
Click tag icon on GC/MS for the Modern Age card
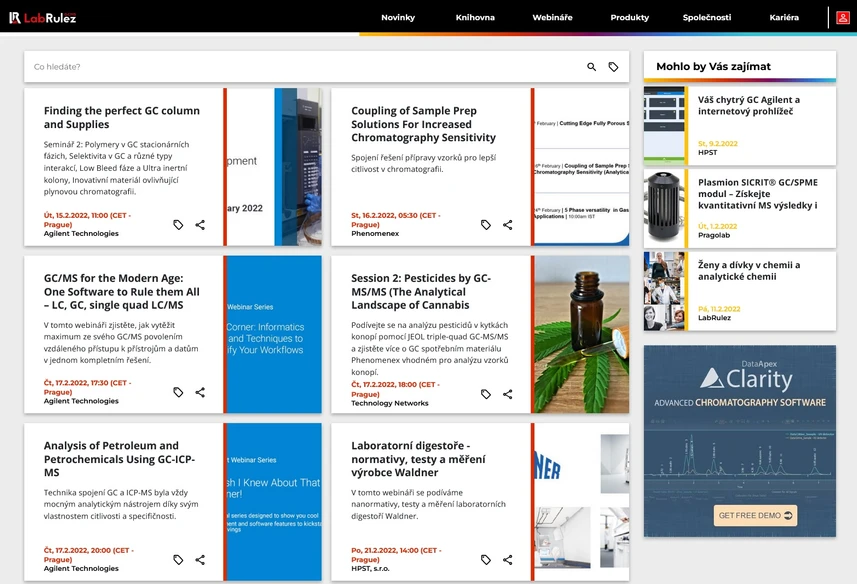(178, 392)
